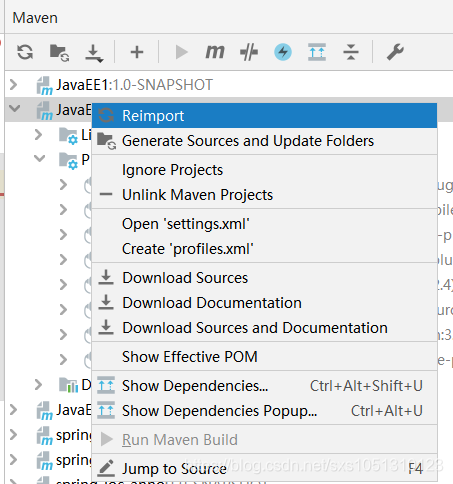This screenshot has width=453, height=484.
Task: Choose Show Dependencies Popup... menu item
Action: click(x=264, y=411)
